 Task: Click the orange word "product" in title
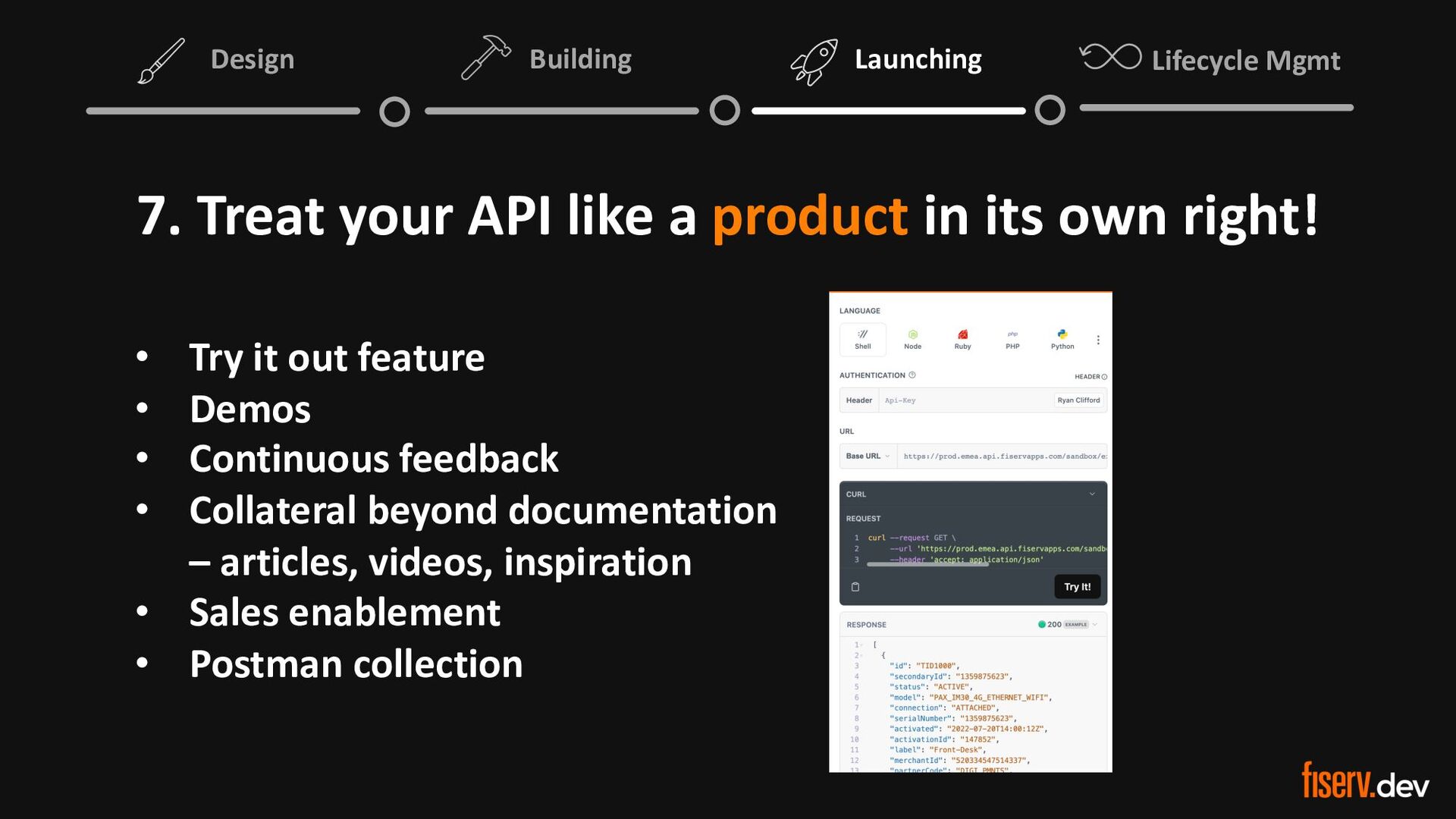810,216
